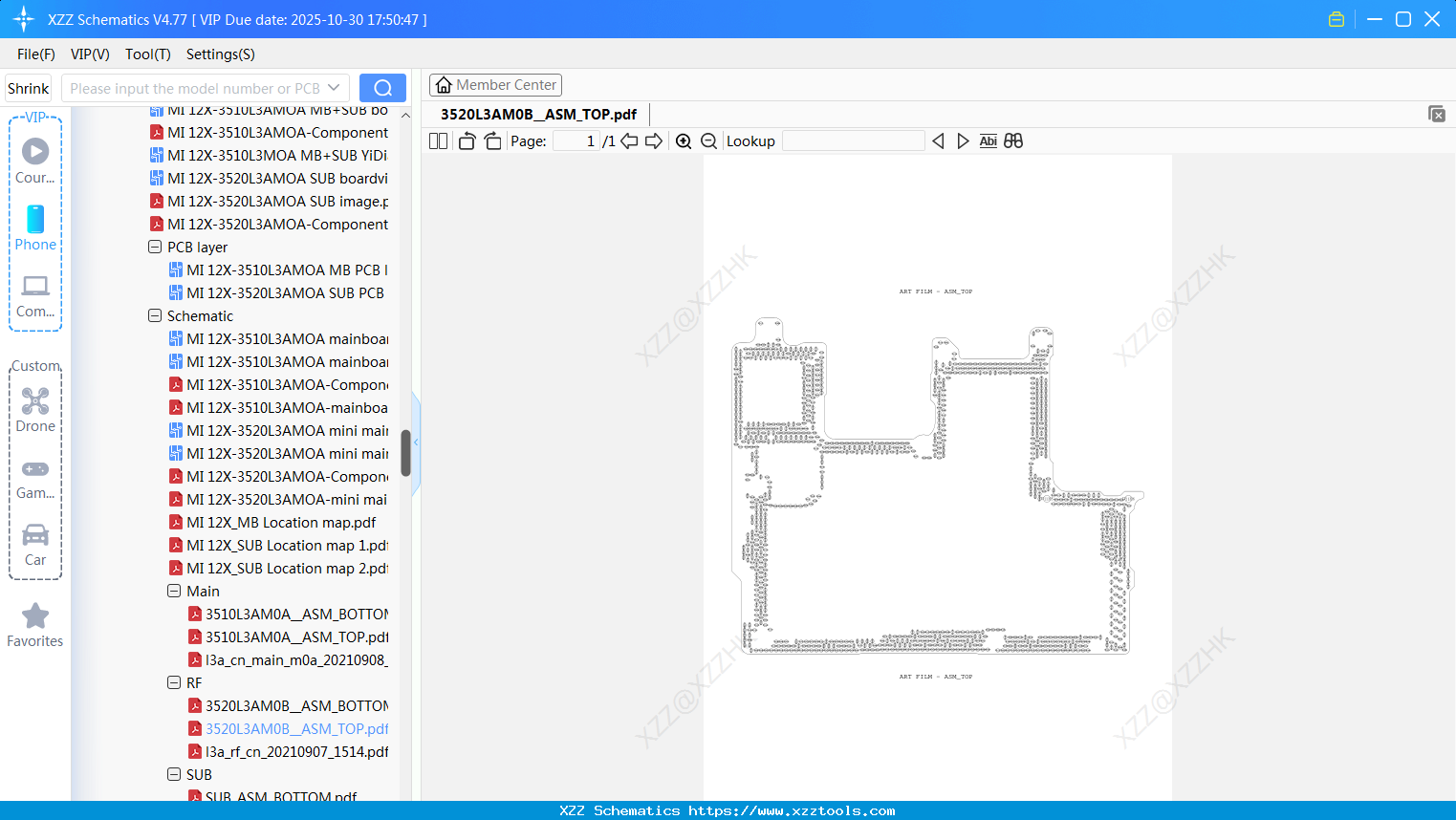Click the Lookup text field

(854, 141)
